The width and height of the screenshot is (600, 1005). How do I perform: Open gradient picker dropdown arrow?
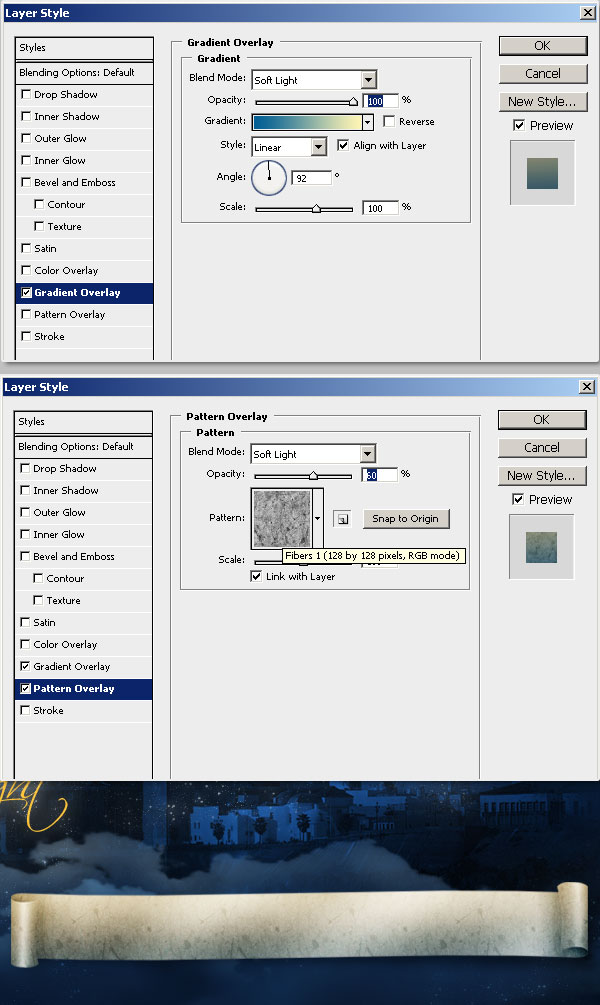tap(367, 122)
